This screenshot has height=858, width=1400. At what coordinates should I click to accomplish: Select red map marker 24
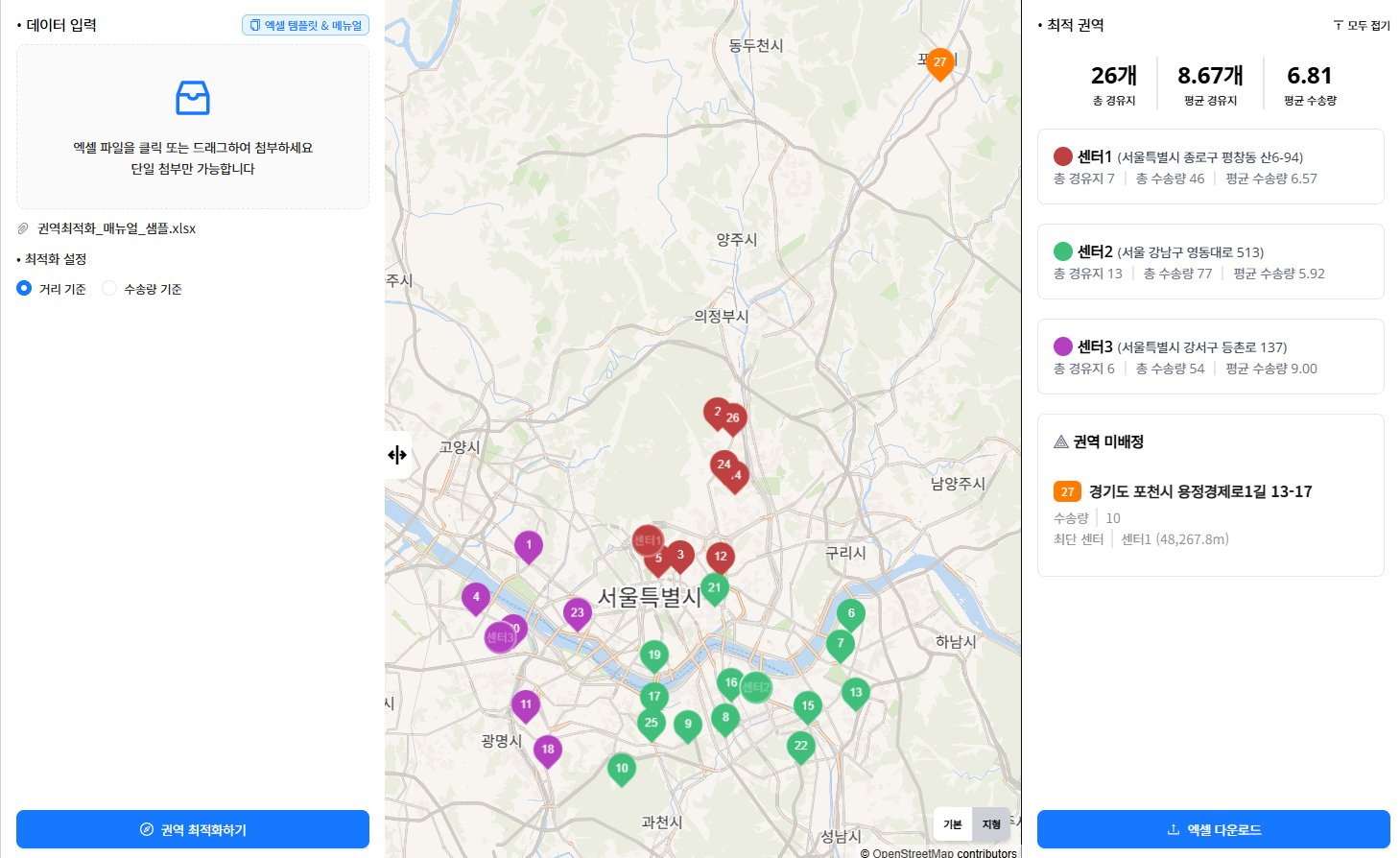click(724, 466)
